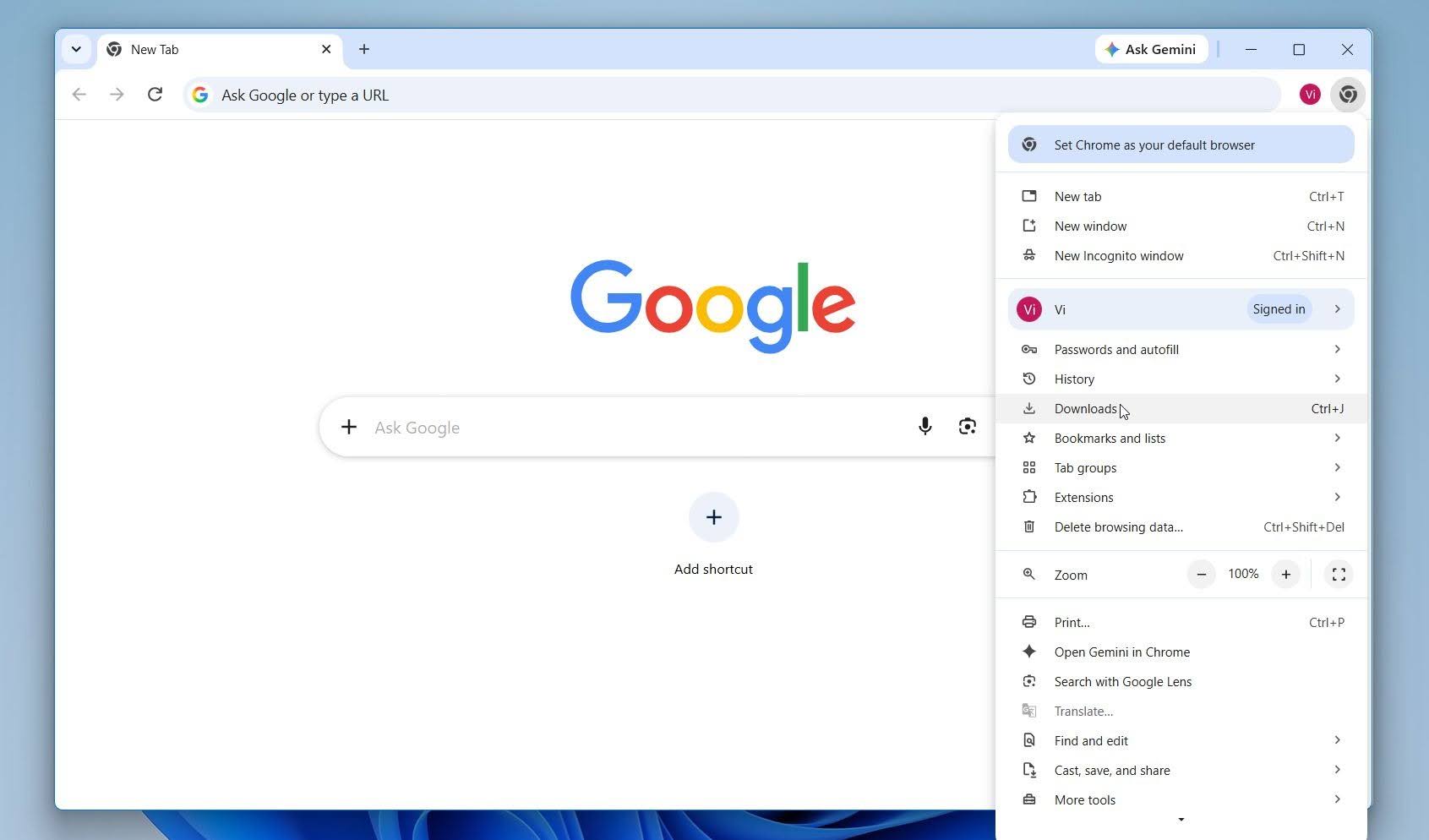Open a New Incognito window

click(1181, 255)
